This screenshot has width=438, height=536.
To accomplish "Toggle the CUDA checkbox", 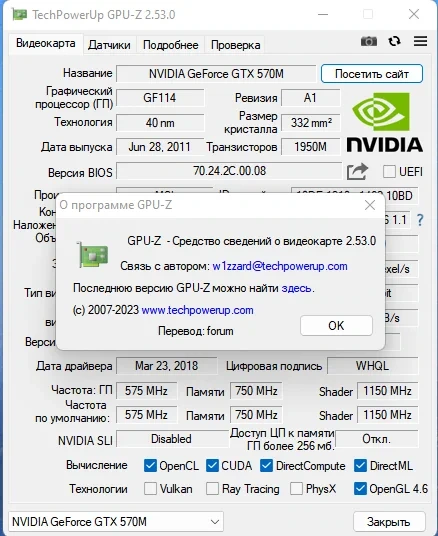I will 212,466.
